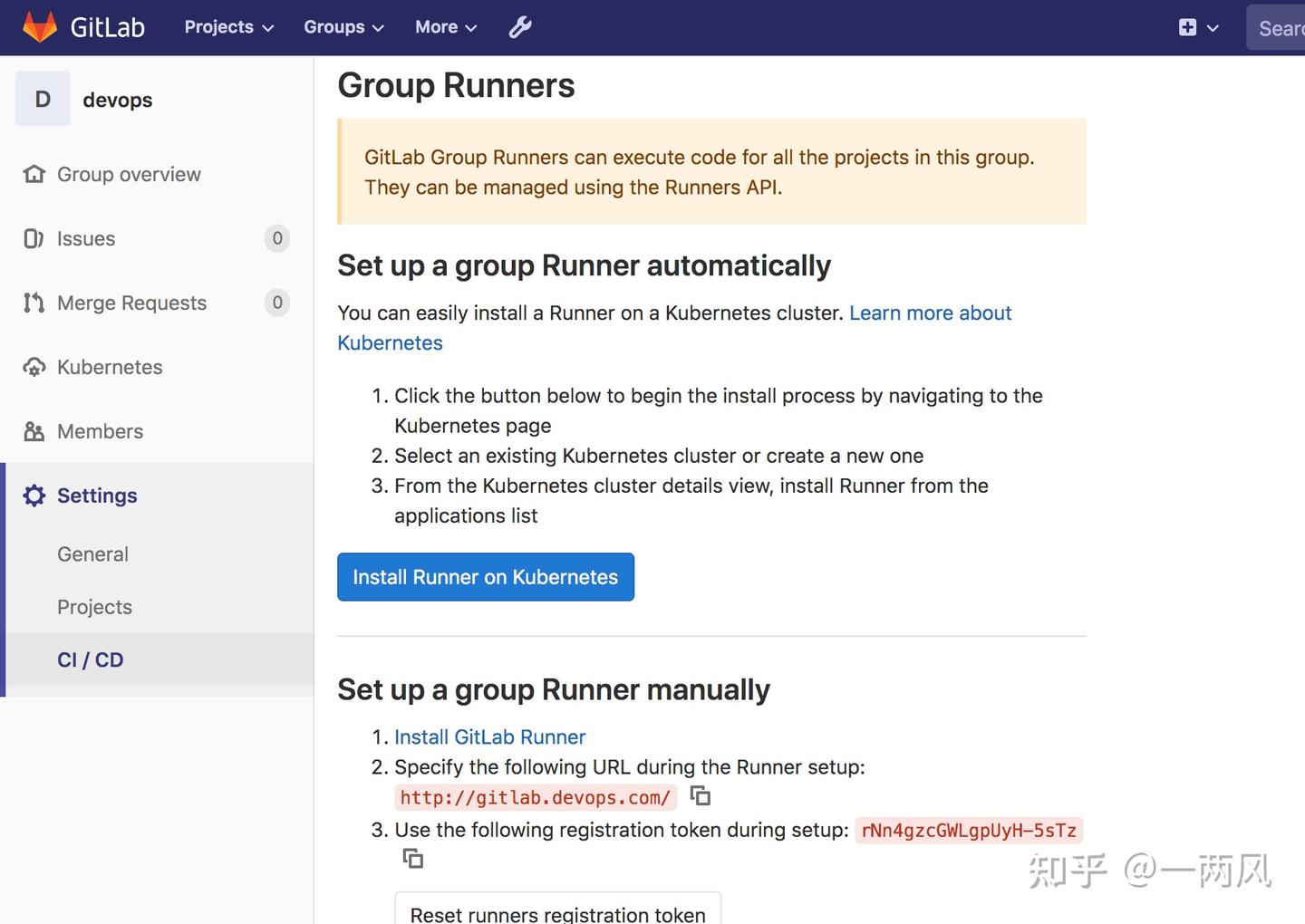Copy the registration token
Screen dimensions: 1305x924
click(412, 858)
